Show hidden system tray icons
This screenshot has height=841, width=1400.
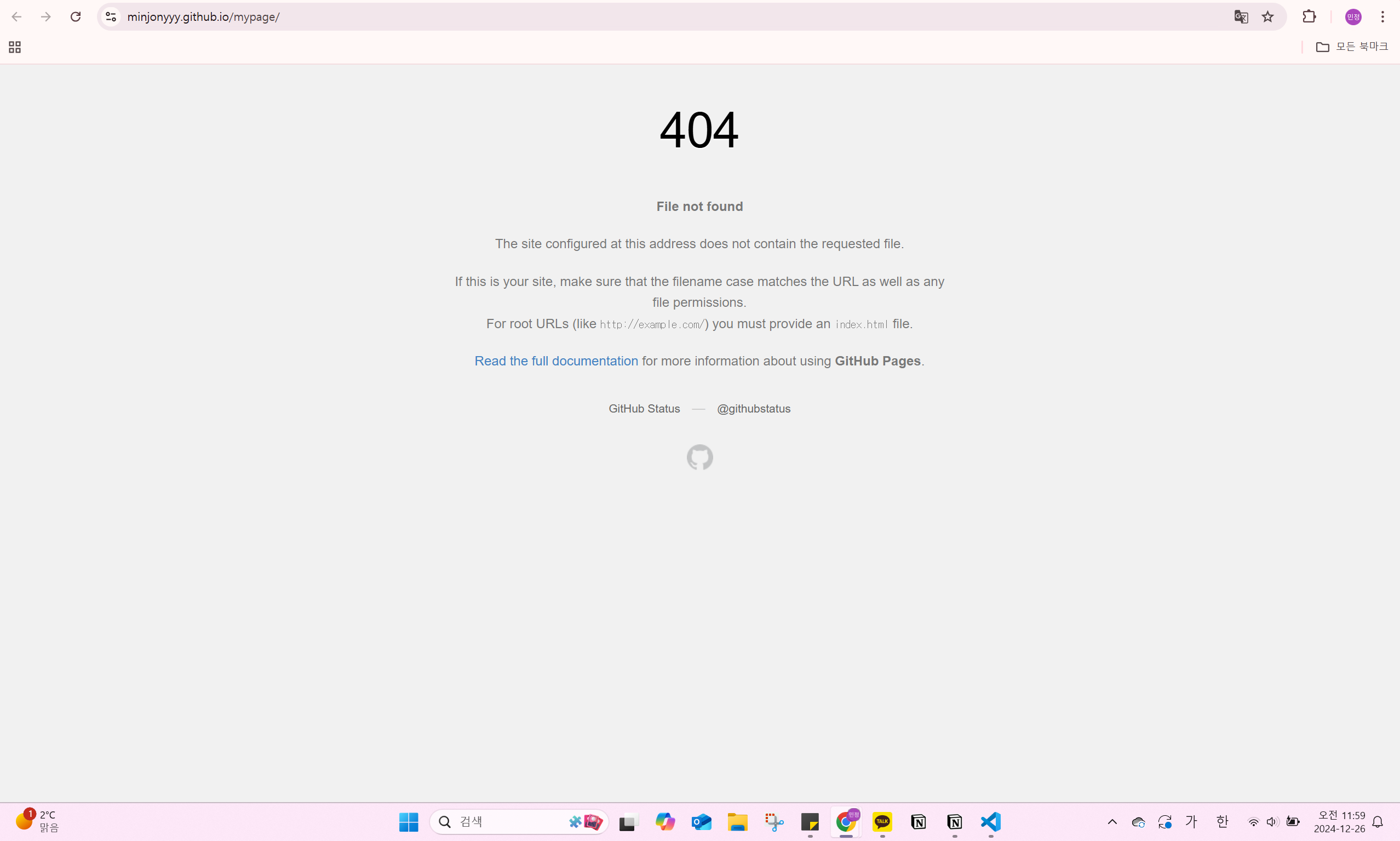pos(1112,822)
